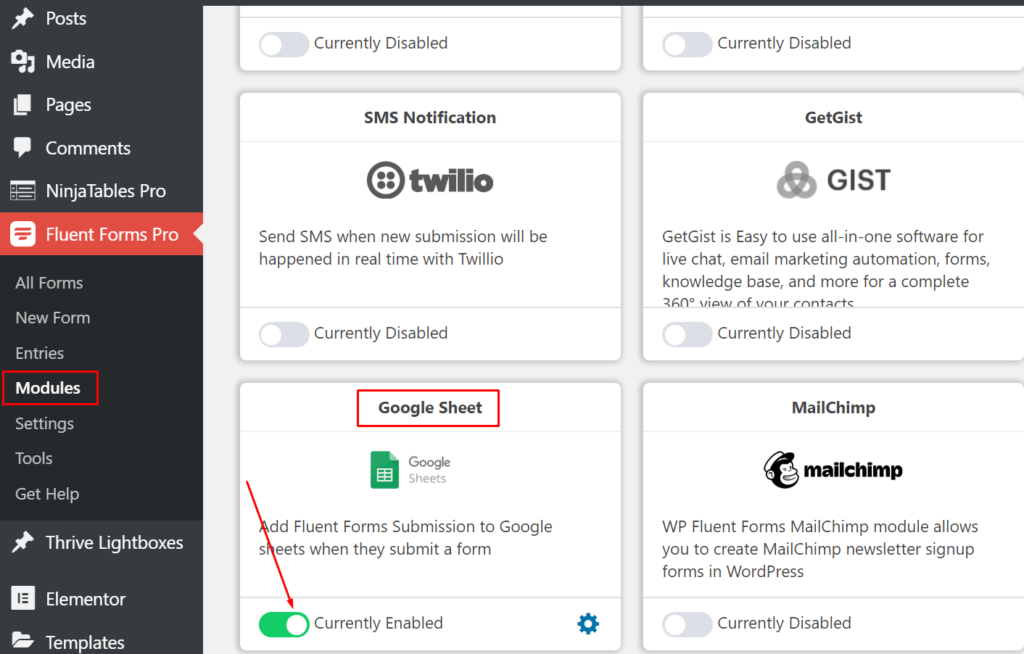Click GetGist's 'Currently Disabled' label
Screen dimensions: 1024x654
(784, 333)
